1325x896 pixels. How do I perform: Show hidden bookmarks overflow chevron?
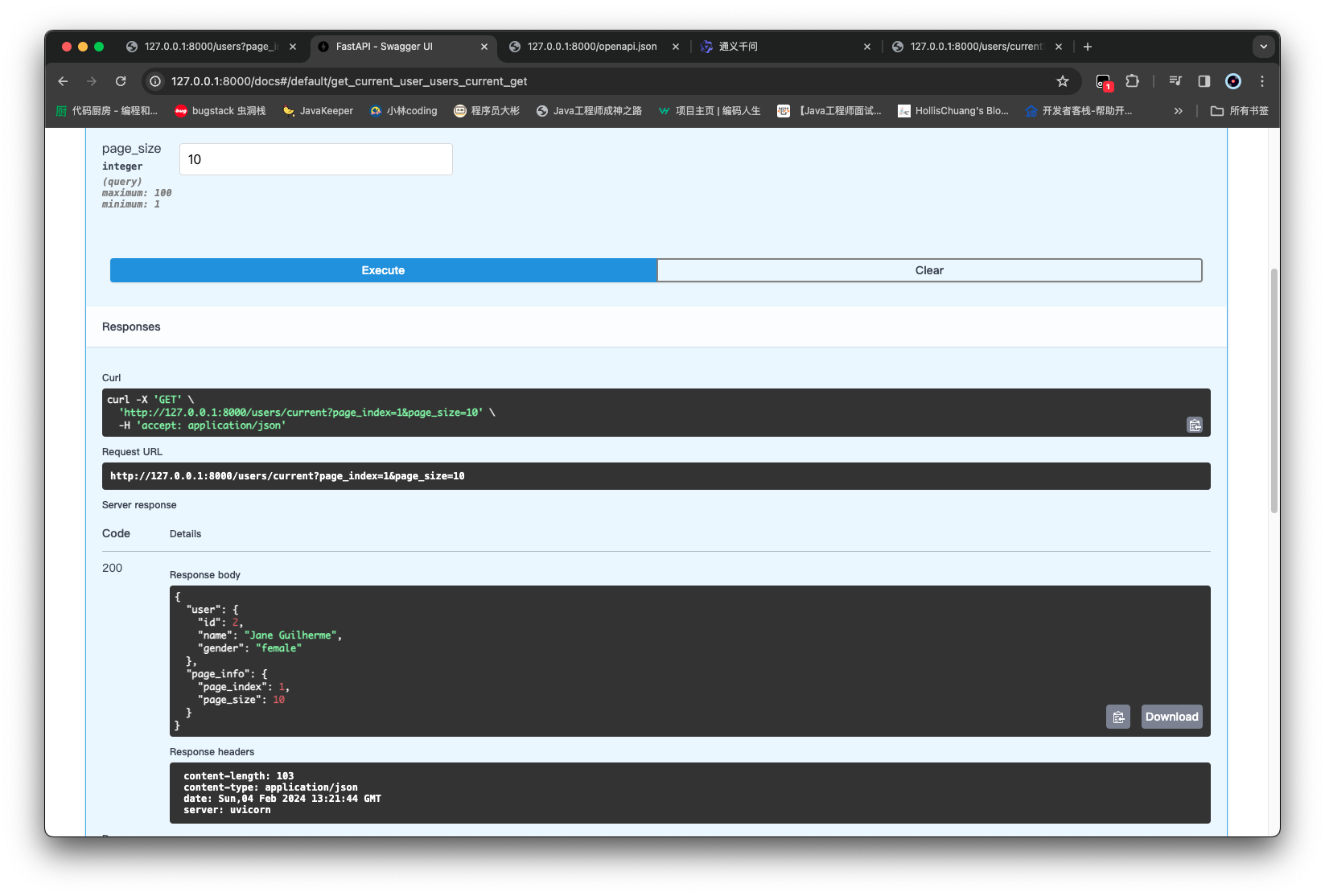[1179, 111]
